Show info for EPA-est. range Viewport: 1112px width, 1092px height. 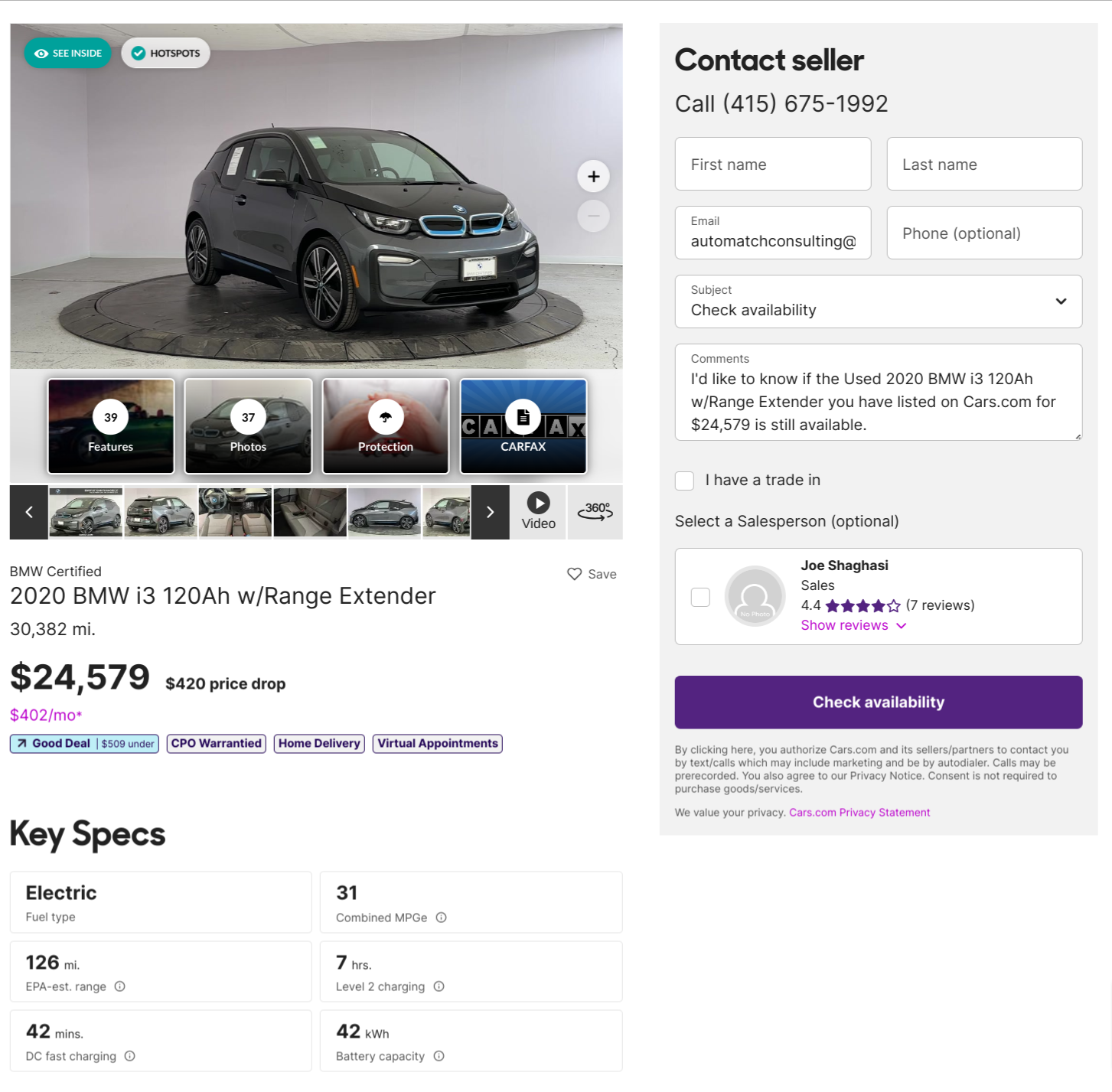pos(120,986)
